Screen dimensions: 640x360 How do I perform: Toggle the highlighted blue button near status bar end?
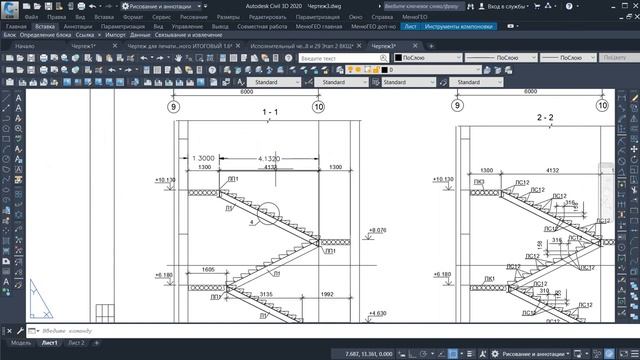pyautogui.click(x=609, y=354)
